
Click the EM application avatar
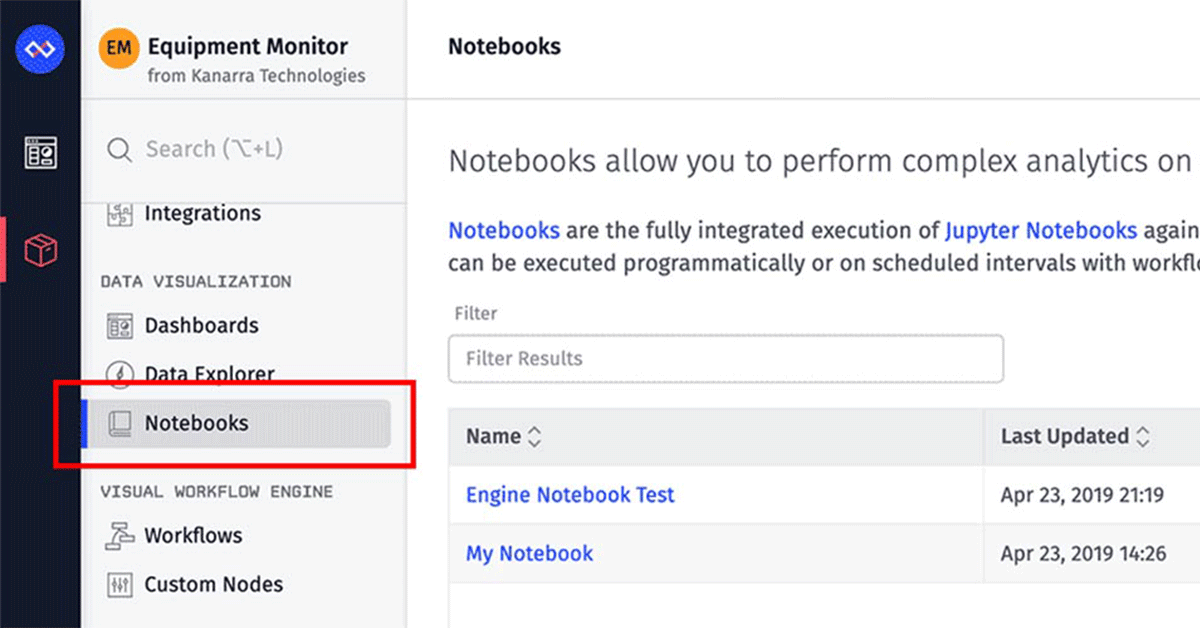(x=119, y=48)
